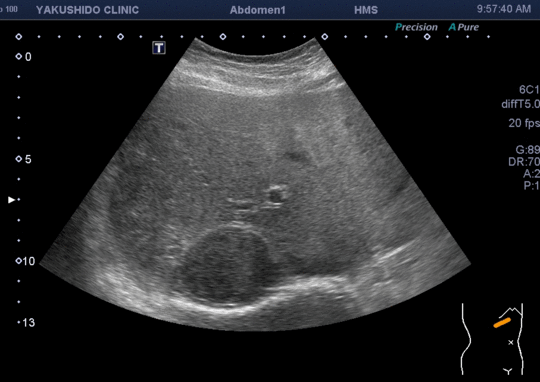This screenshot has height=382, width=540.
Task: Toggle the ApliPure indicator
Action: (x=464, y=27)
